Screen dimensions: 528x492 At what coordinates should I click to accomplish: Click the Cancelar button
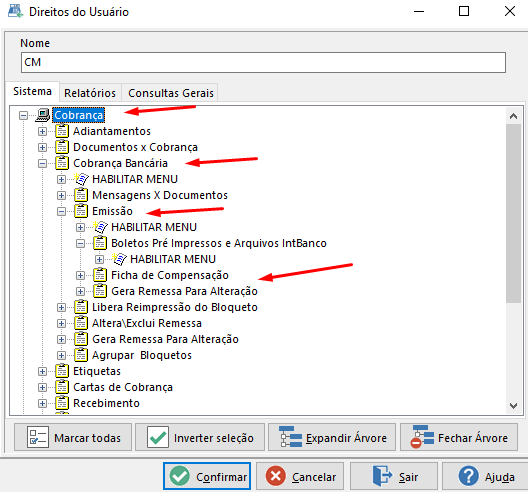tap(300, 476)
